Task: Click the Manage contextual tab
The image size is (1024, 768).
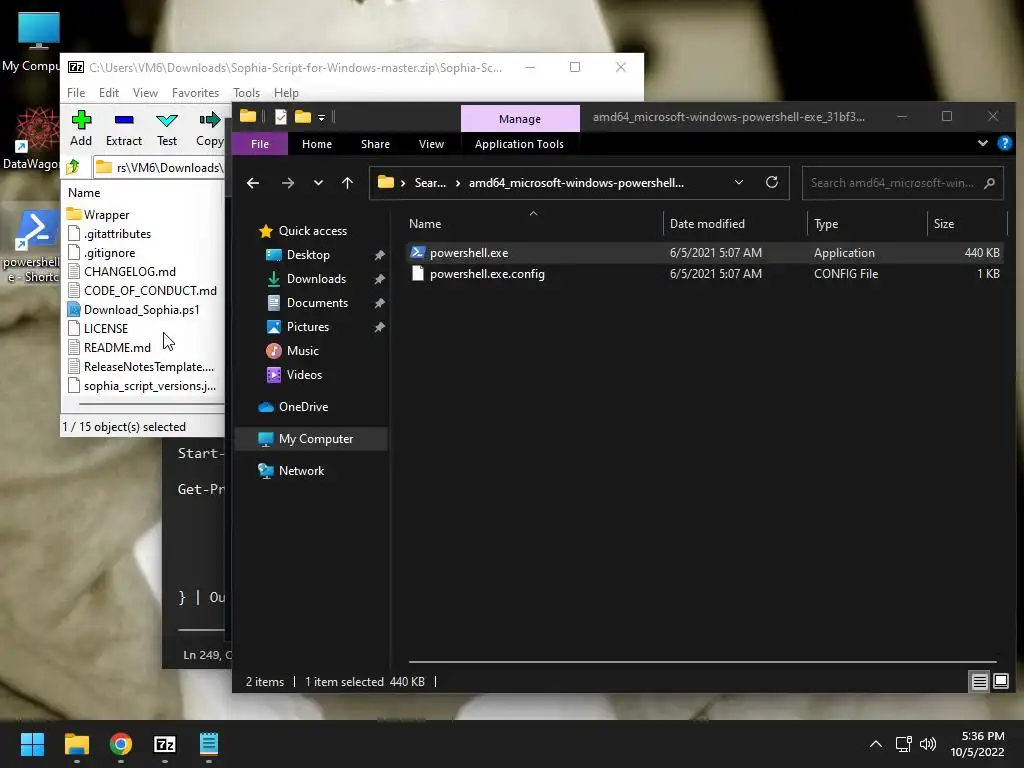Action: pyautogui.click(x=520, y=119)
